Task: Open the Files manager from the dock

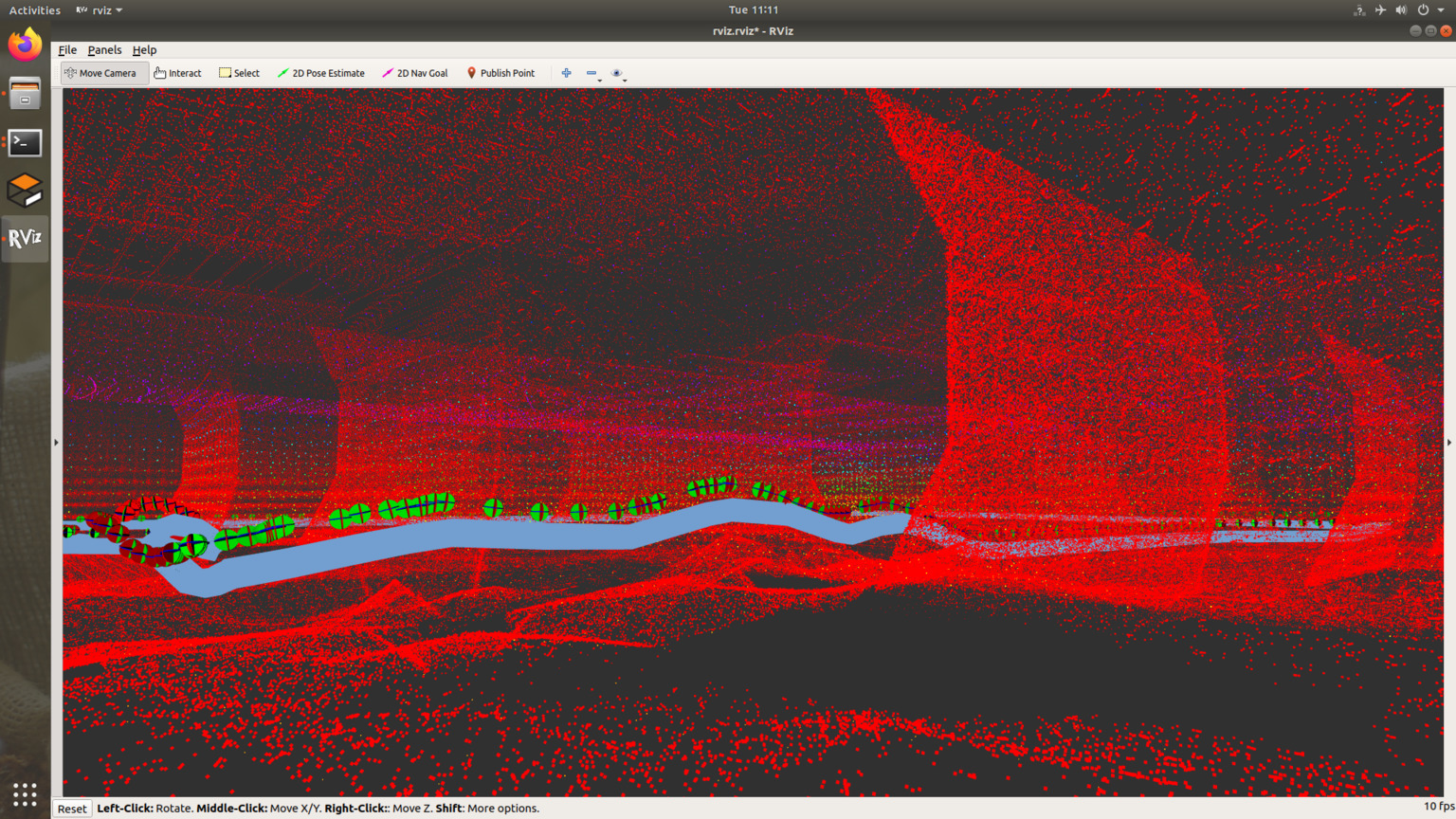Action: click(25, 93)
